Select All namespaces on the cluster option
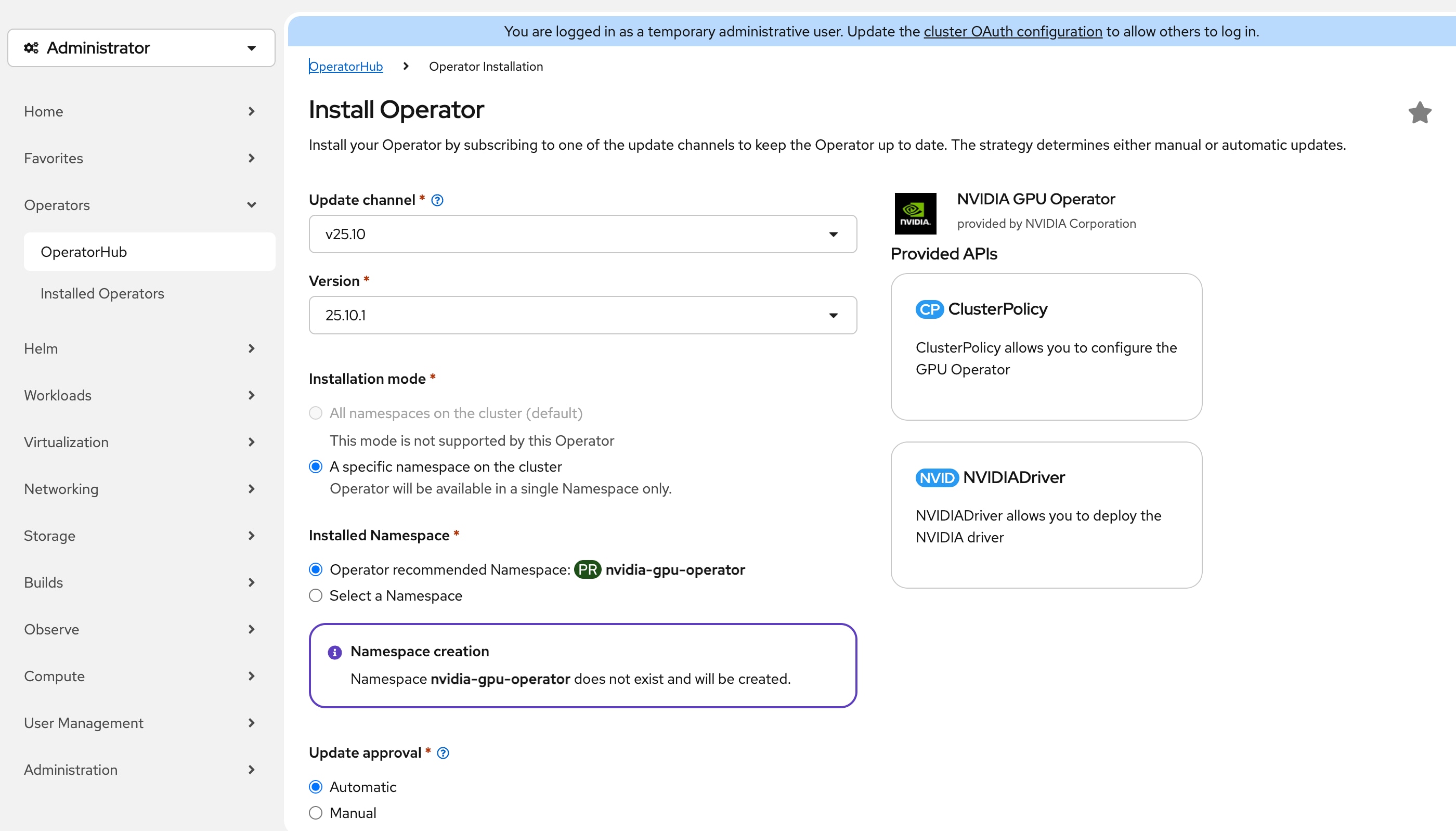 point(316,413)
